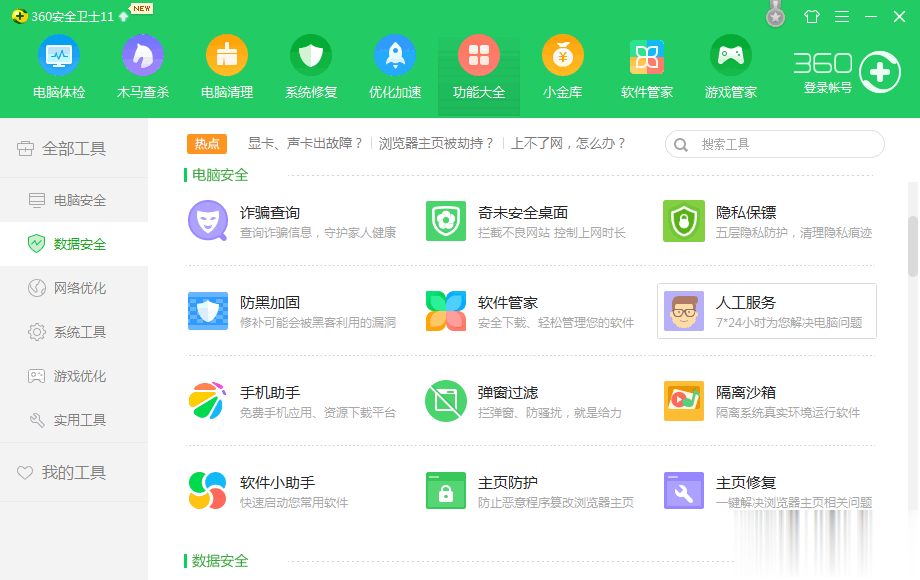Click 隔离沙箱 tool title text
The width and height of the screenshot is (920, 580).
[746, 392]
